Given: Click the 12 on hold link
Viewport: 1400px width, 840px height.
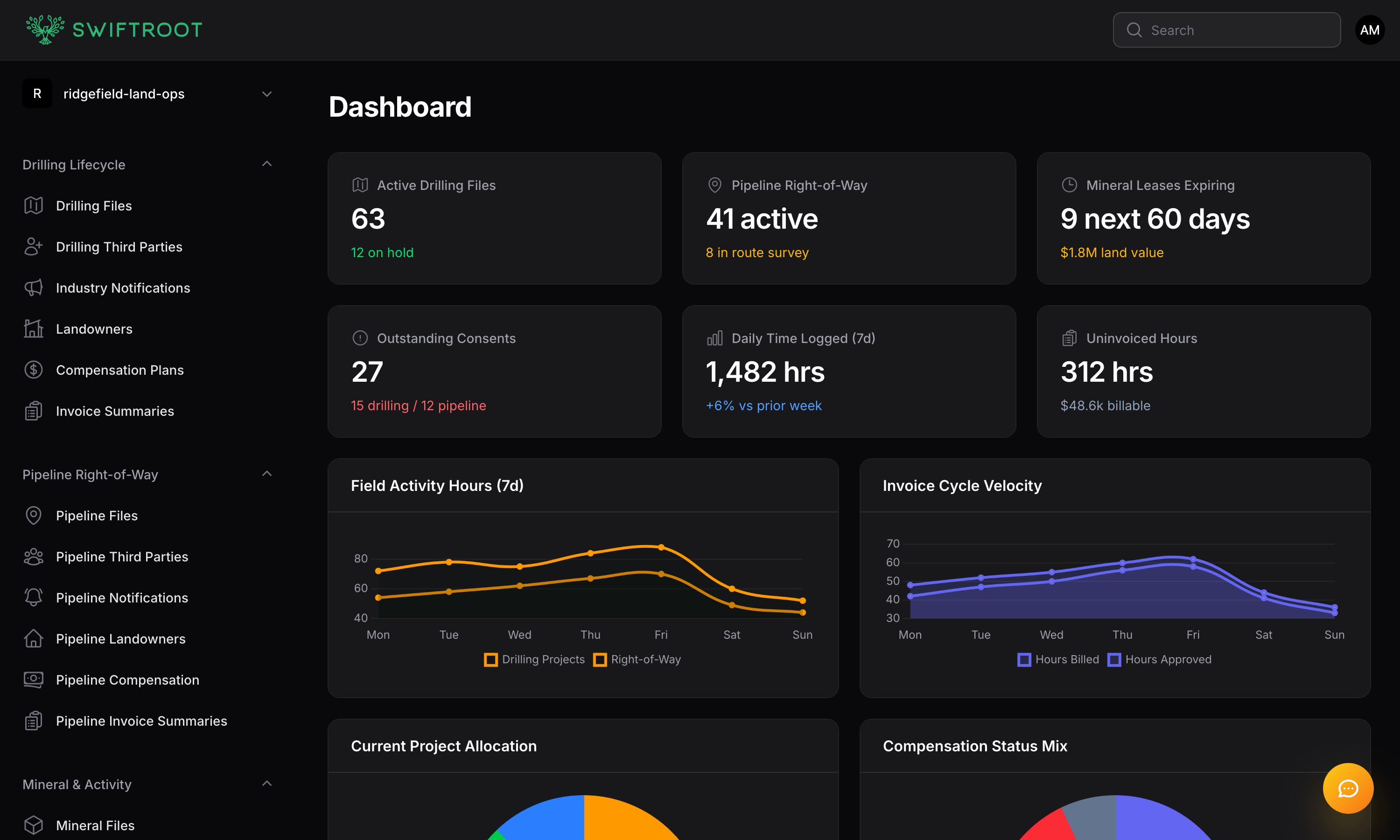Looking at the screenshot, I should tap(383, 252).
